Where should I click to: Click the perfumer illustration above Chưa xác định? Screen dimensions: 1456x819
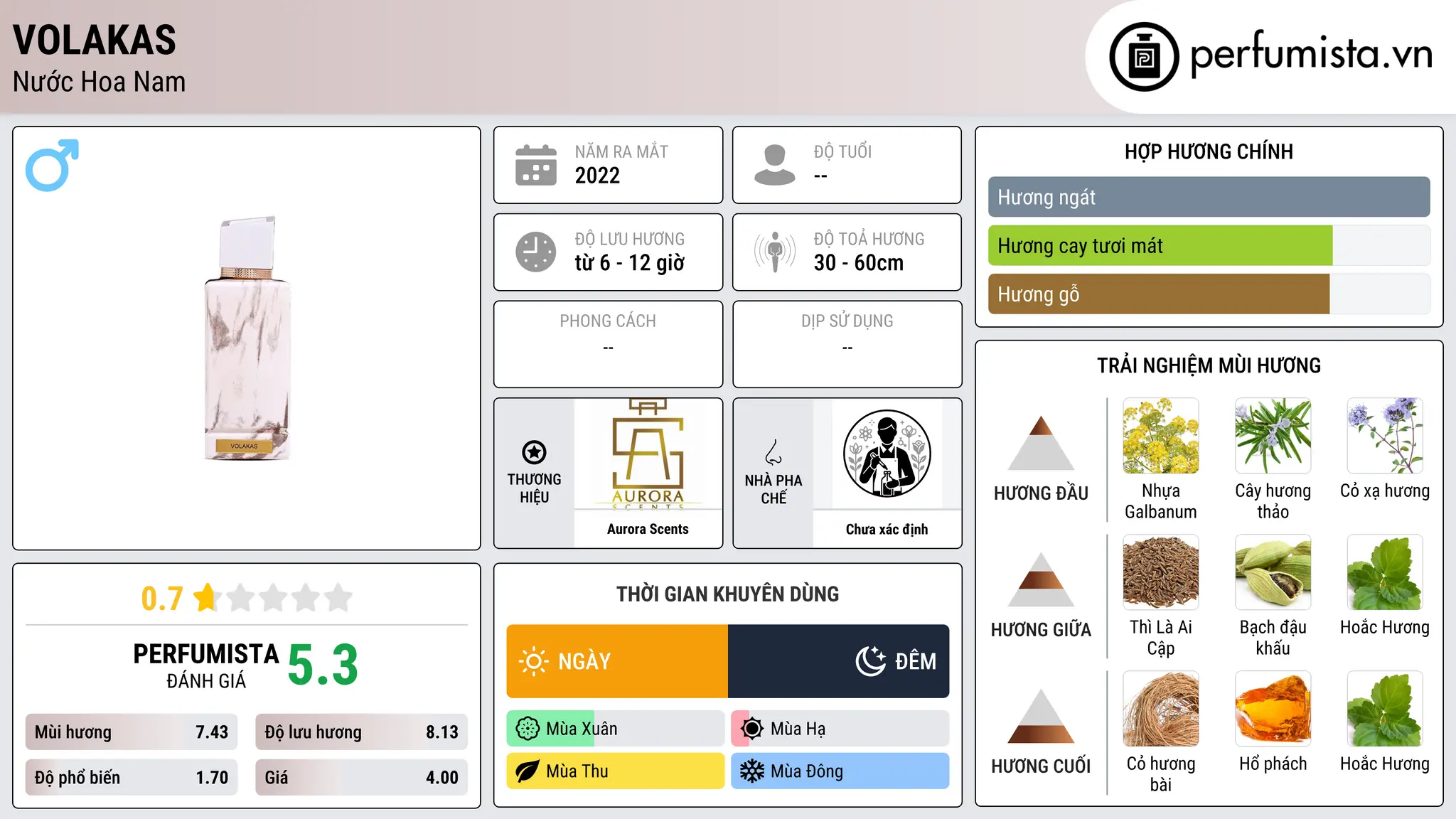[x=887, y=454]
